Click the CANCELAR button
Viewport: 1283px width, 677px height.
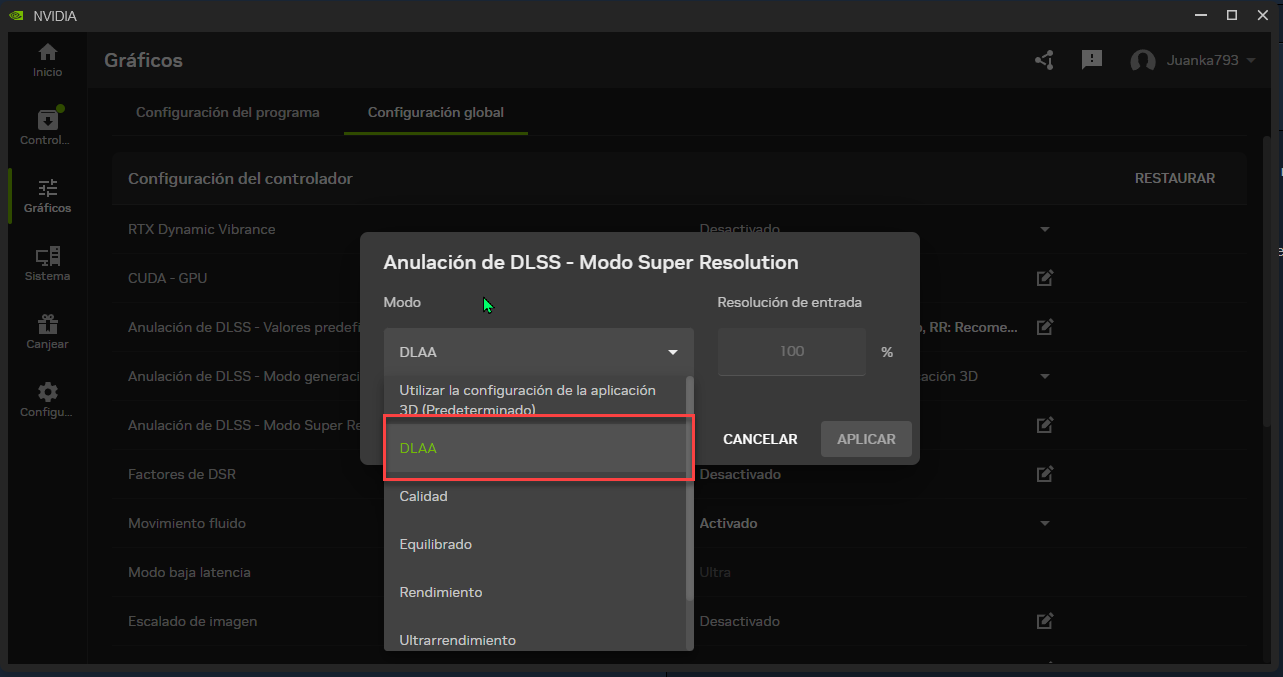point(760,439)
